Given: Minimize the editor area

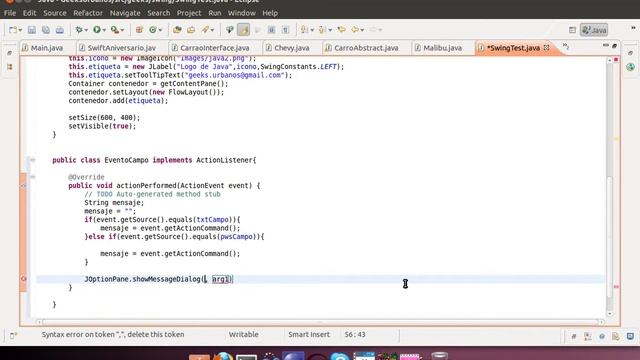Looking at the screenshot, I should point(606,46).
